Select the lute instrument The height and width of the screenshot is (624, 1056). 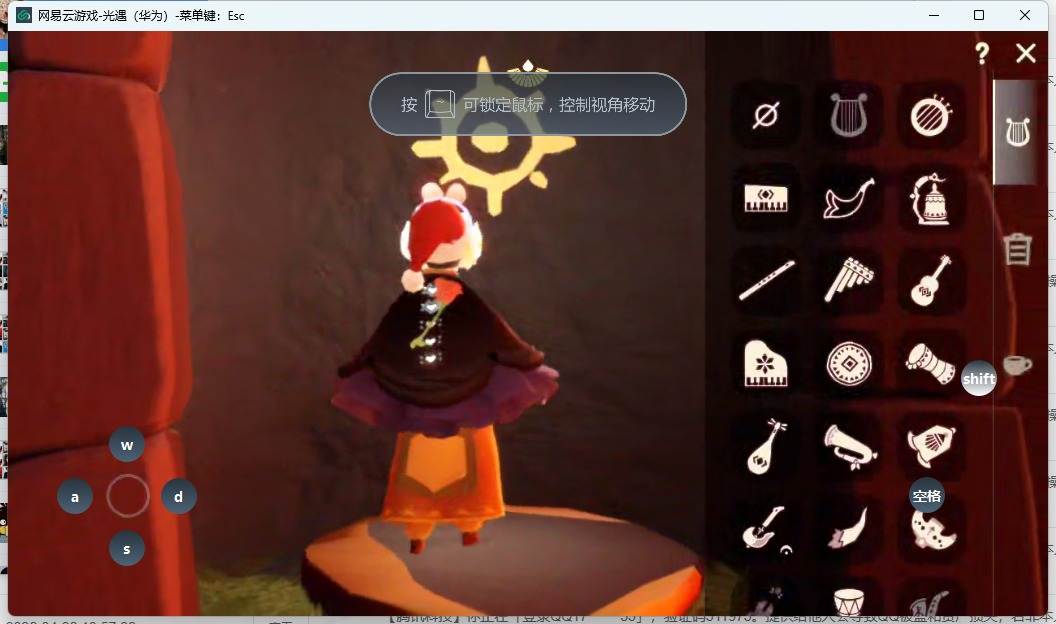pyautogui.click(x=766, y=446)
